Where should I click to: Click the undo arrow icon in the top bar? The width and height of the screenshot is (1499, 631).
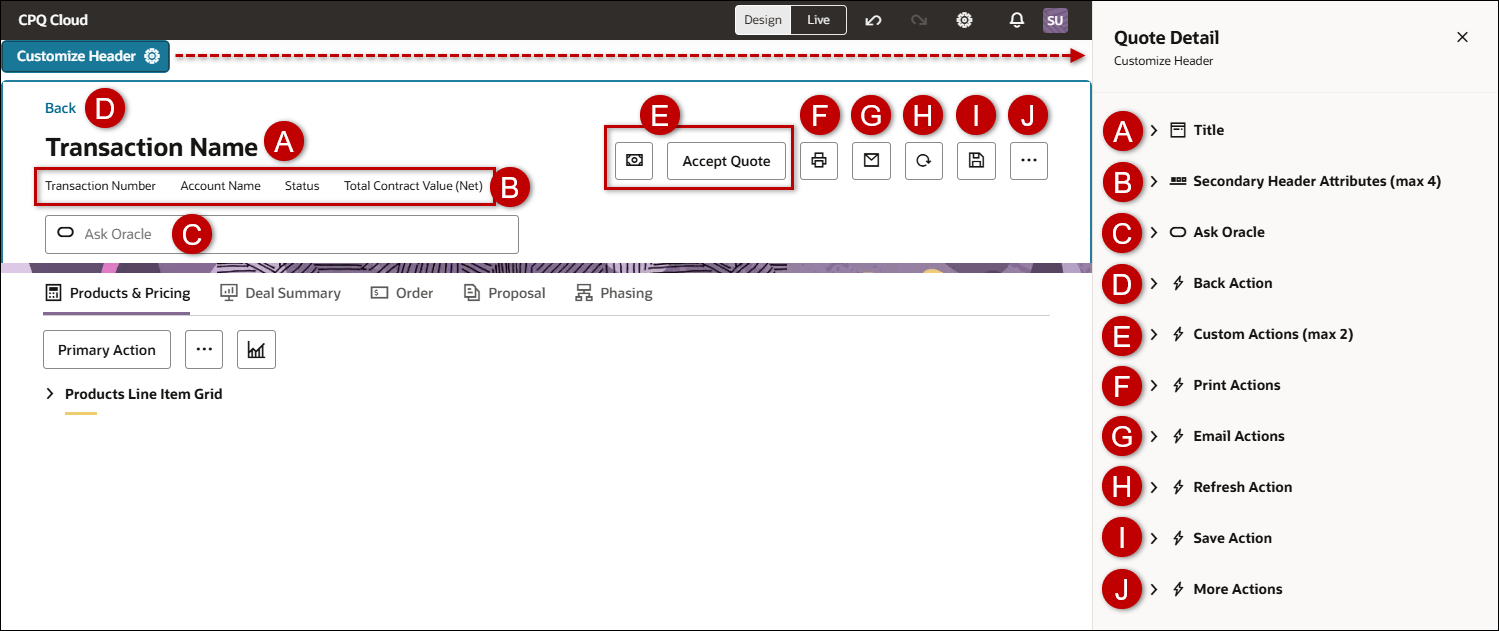[873, 20]
